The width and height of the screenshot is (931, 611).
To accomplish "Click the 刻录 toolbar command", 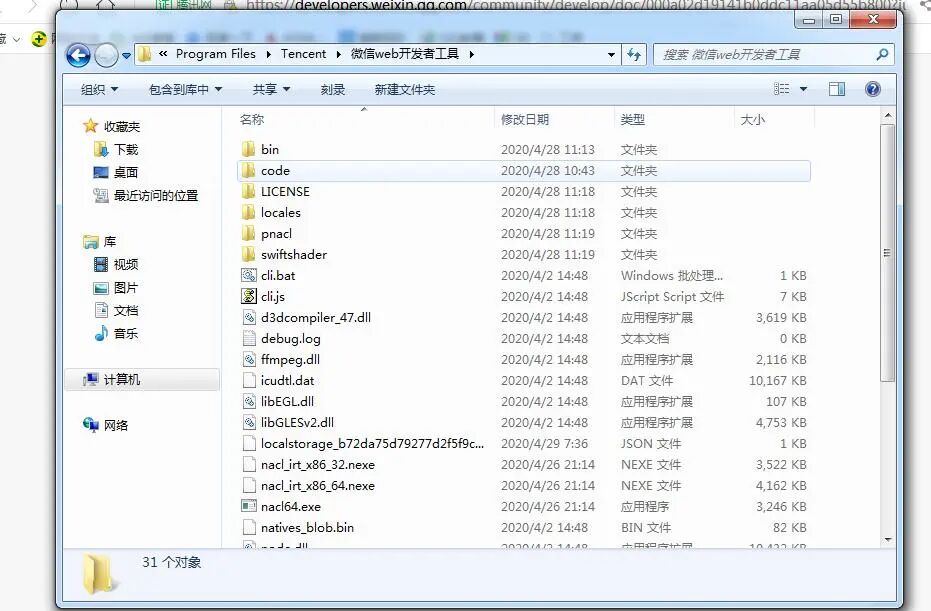I will (332, 90).
